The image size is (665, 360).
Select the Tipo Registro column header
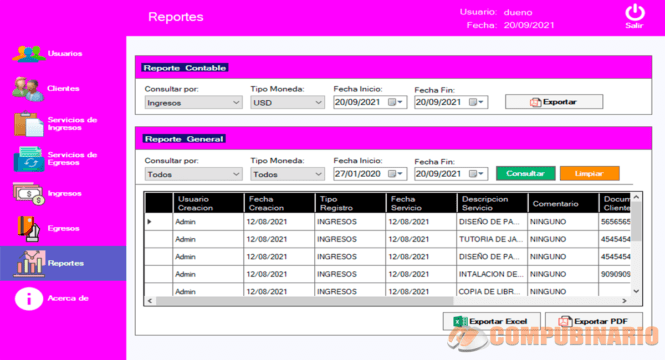pos(350,203)
